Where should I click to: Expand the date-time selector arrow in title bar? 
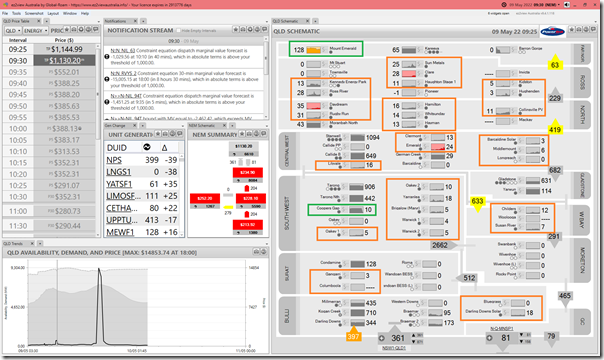[x=558, y=5]
